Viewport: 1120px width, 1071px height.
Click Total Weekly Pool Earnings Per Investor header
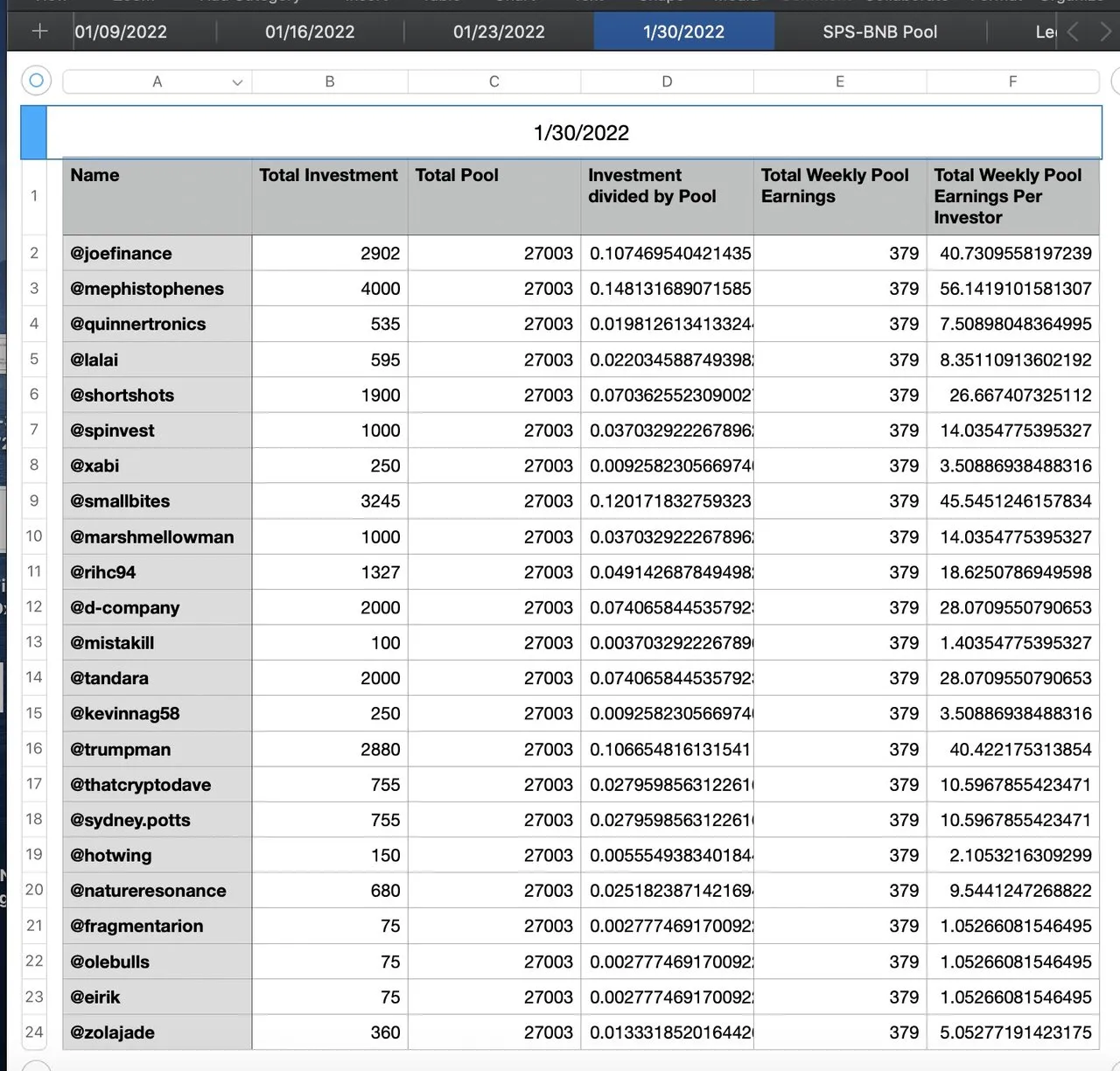(1012, 197)
